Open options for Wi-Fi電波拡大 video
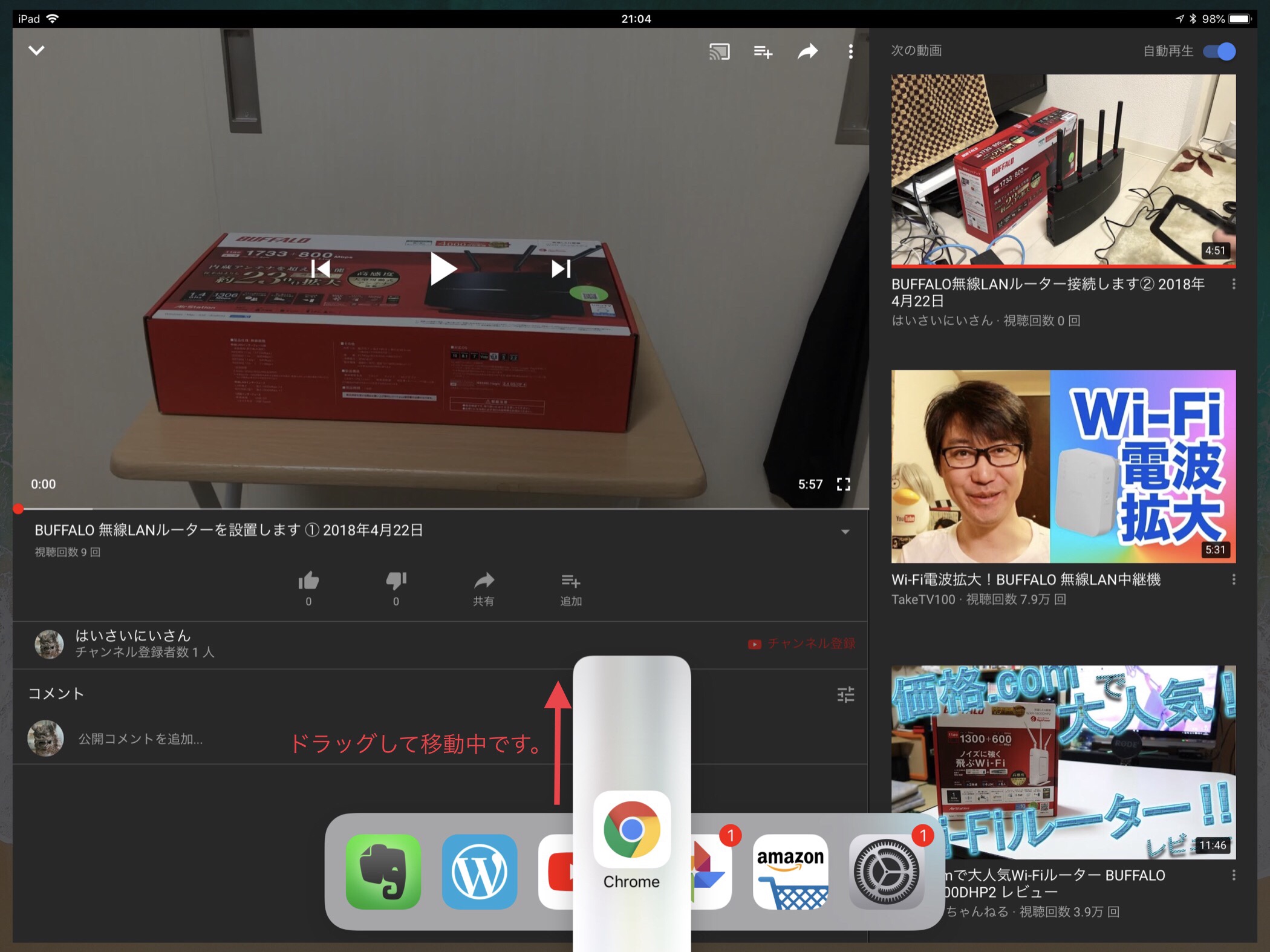Screen dimensions: 1270x952 (1233, 579)
